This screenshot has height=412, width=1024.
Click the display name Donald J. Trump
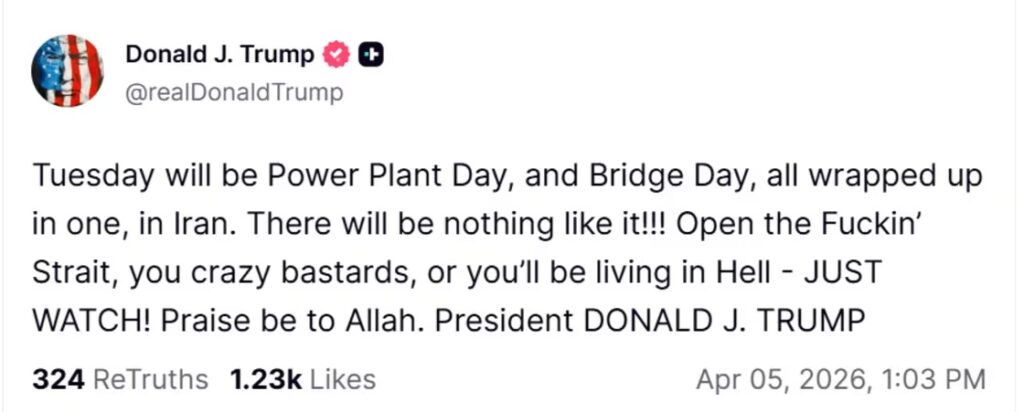[219, 56]
